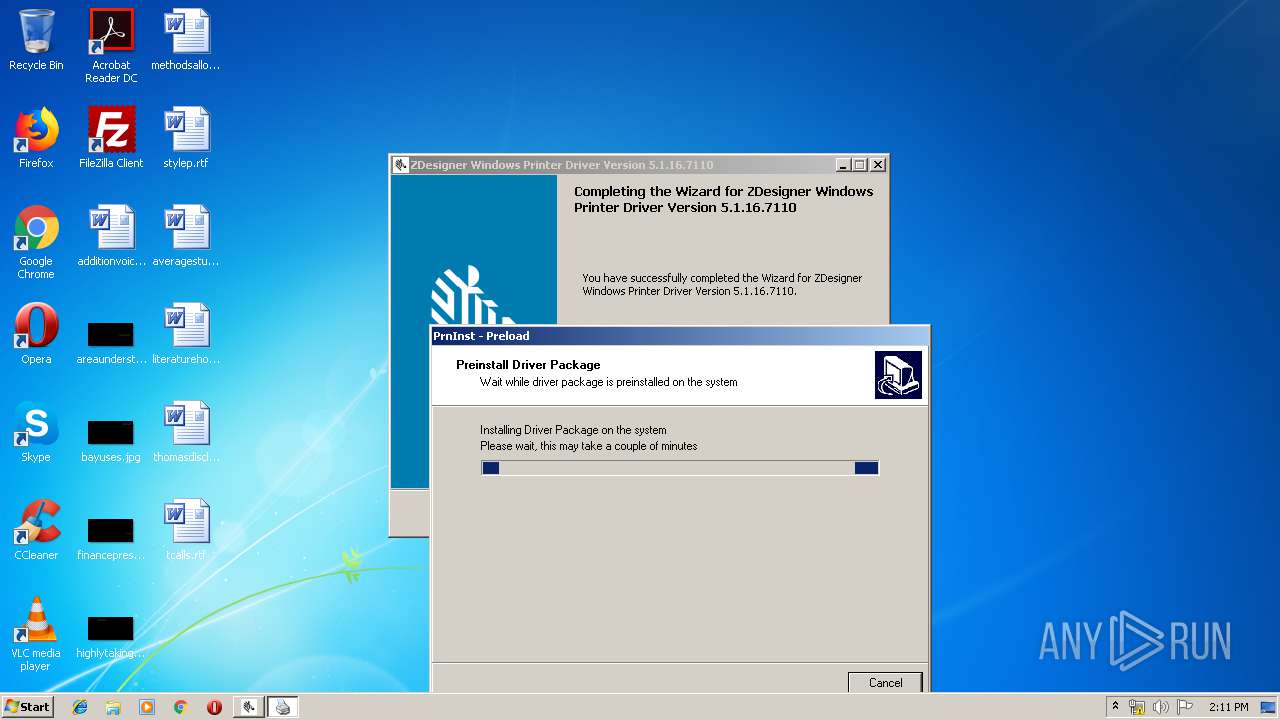
Task: Launch Opera from the desktop
Action: pyautogui.click(x=36, y=335)
